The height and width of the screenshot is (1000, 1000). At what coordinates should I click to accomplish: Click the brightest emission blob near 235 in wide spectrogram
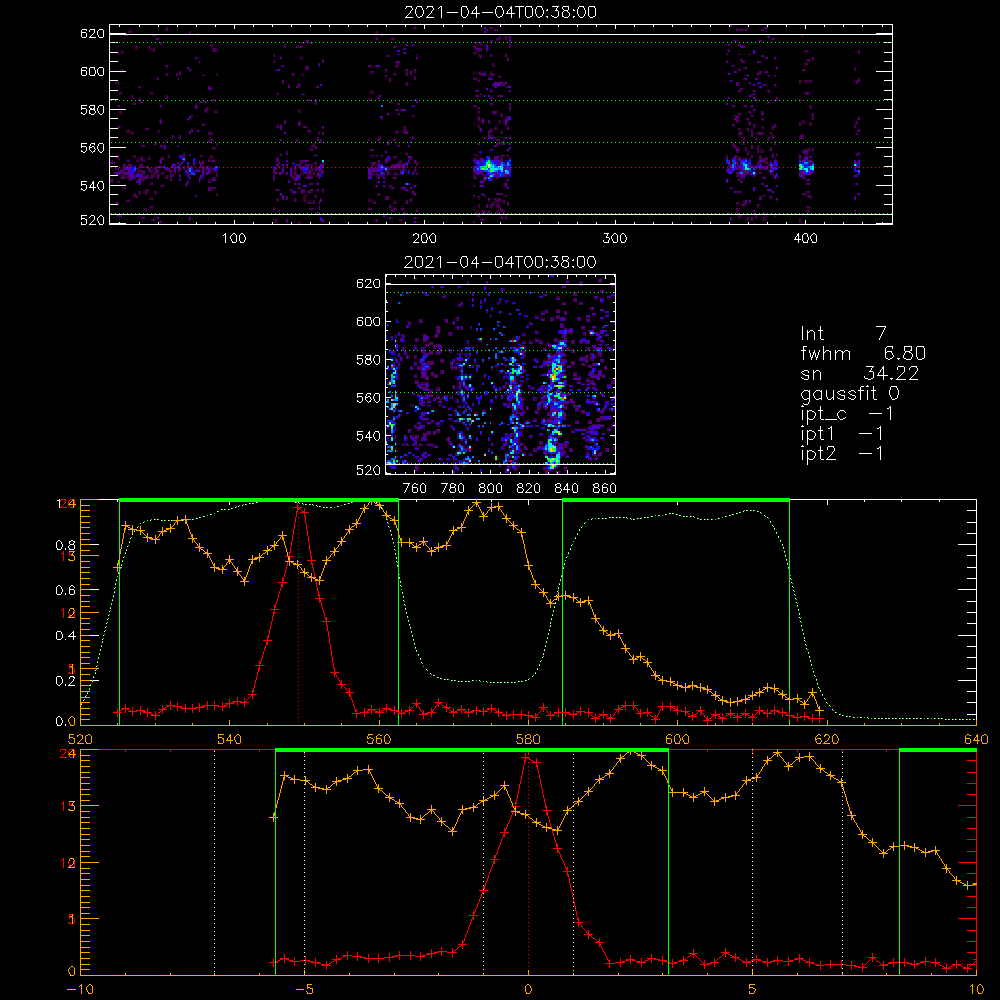point(491,168)
